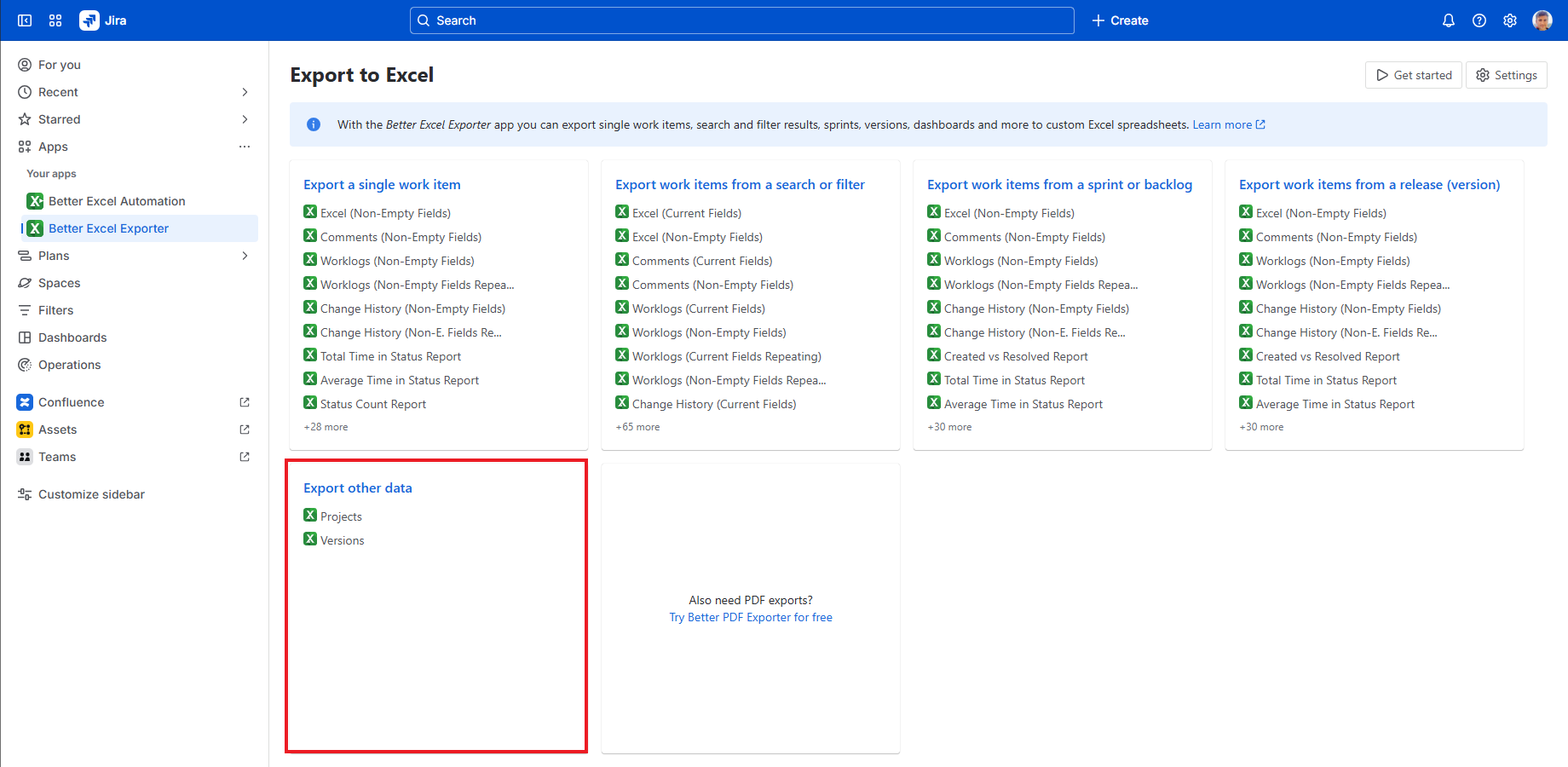Open Confluence from the sidebar

pos(72,402)
